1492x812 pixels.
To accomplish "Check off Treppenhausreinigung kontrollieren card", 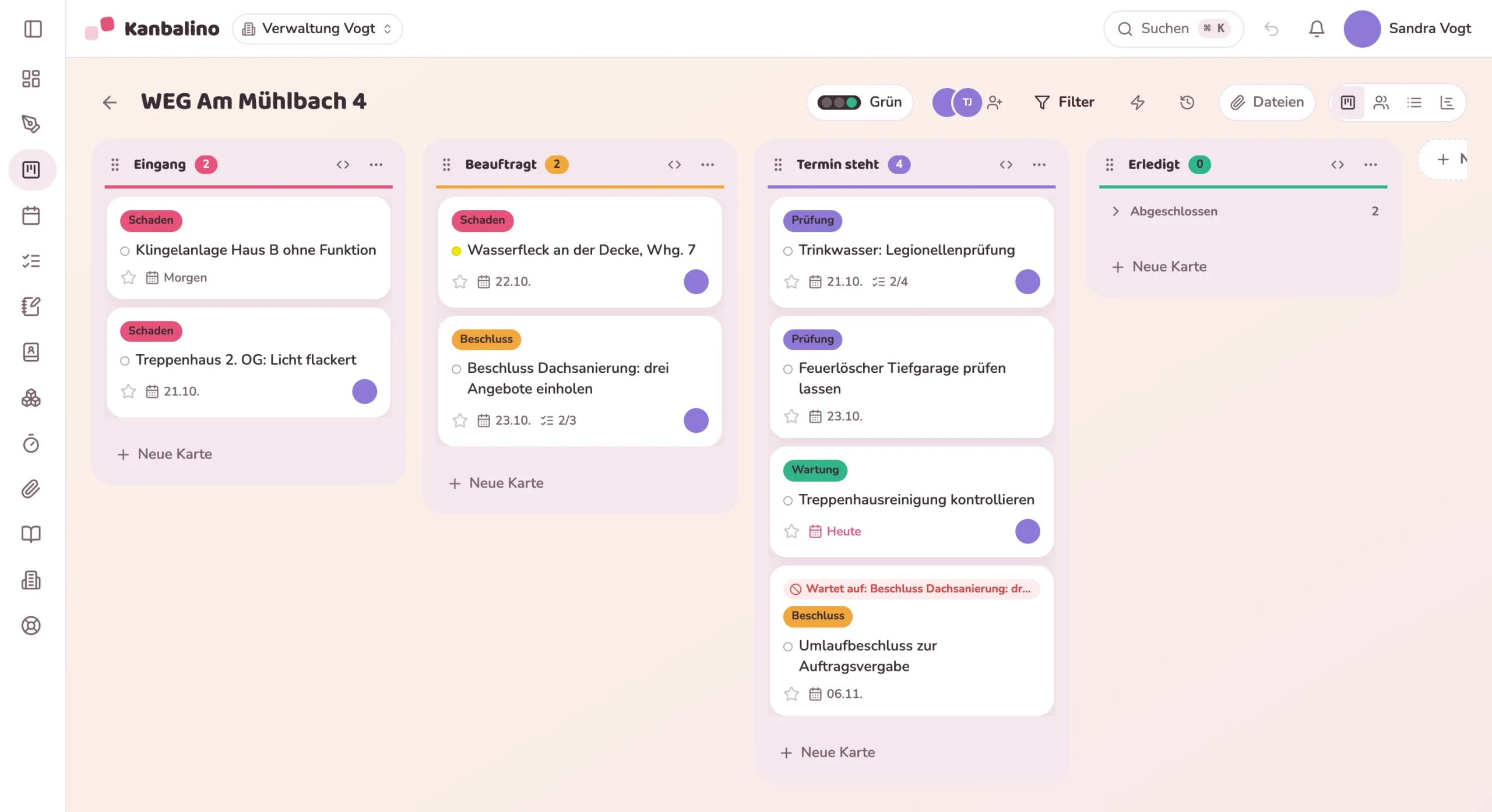I will (788, 500).
